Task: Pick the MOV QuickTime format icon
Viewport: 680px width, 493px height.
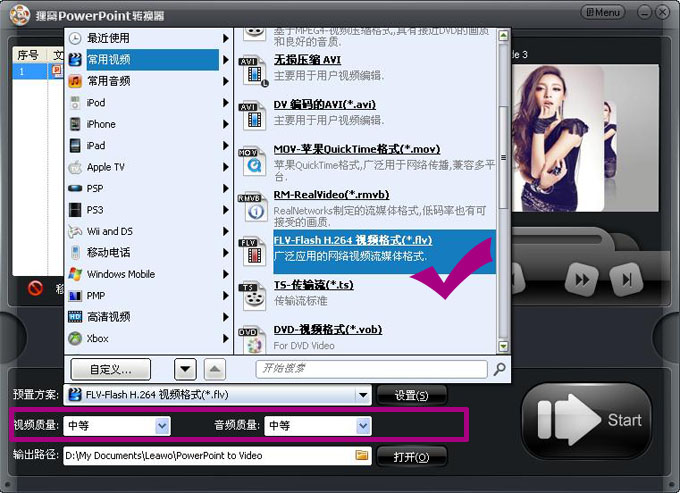Action: 253,160
